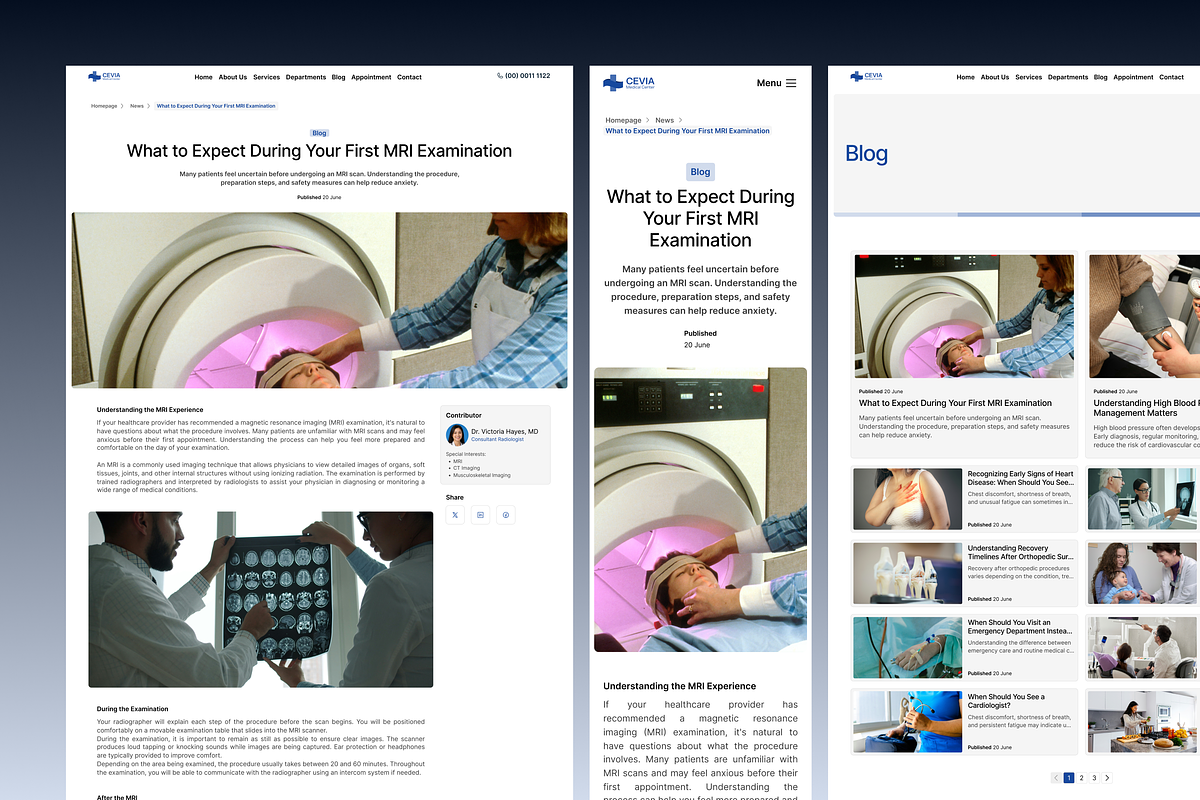Open Departments in the article page navigation
This screenshot has width=1200, height=800.
coord(306,77)
